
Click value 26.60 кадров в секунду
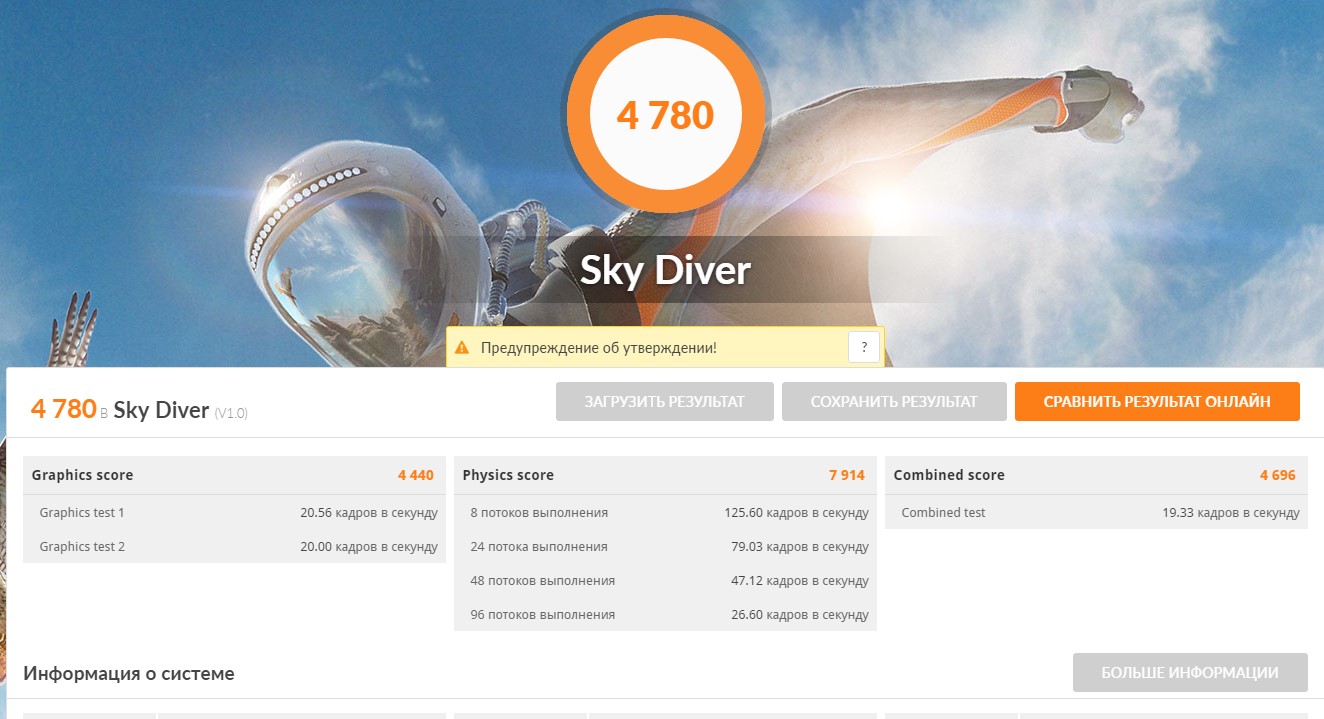(x=800, y=614)
